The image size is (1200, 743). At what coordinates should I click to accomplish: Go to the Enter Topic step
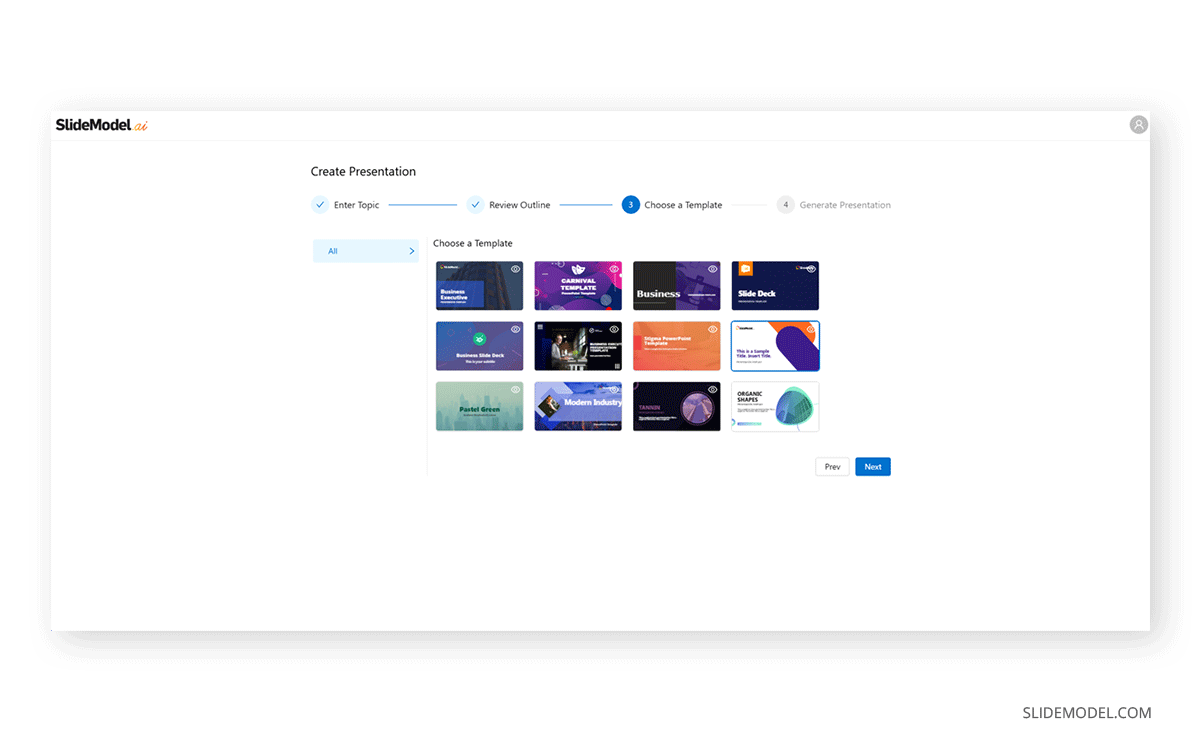pyautogui.click(x=356, y=205)
